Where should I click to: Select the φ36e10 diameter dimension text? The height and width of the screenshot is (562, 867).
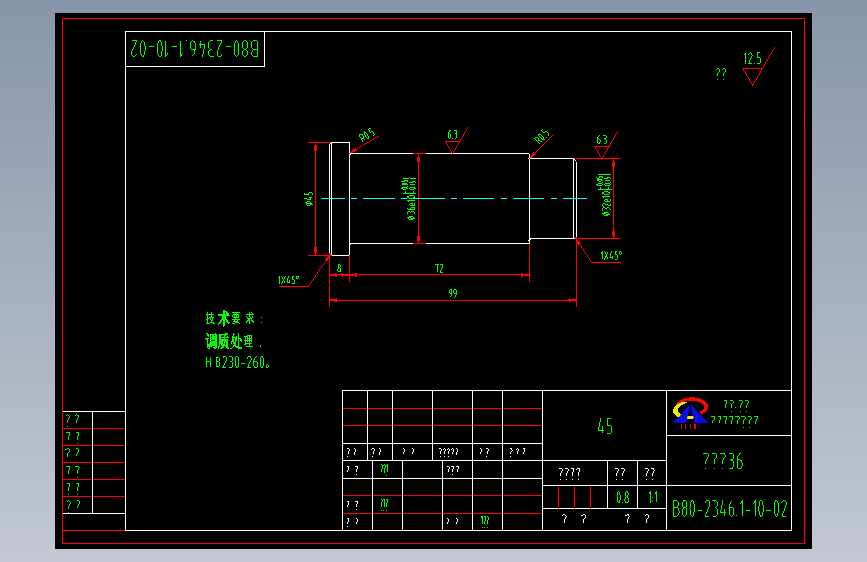click(411, 199)
